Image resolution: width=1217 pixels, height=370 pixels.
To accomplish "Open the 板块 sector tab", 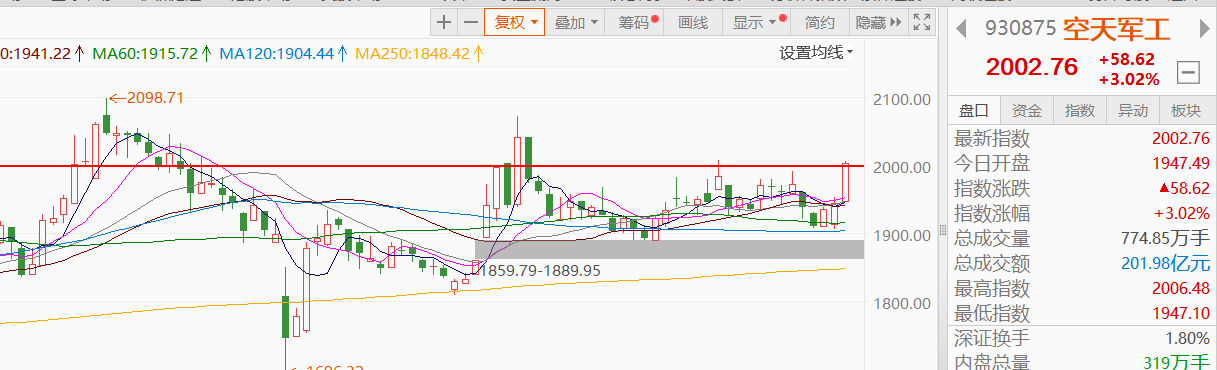I will (x=1185, y=111).
